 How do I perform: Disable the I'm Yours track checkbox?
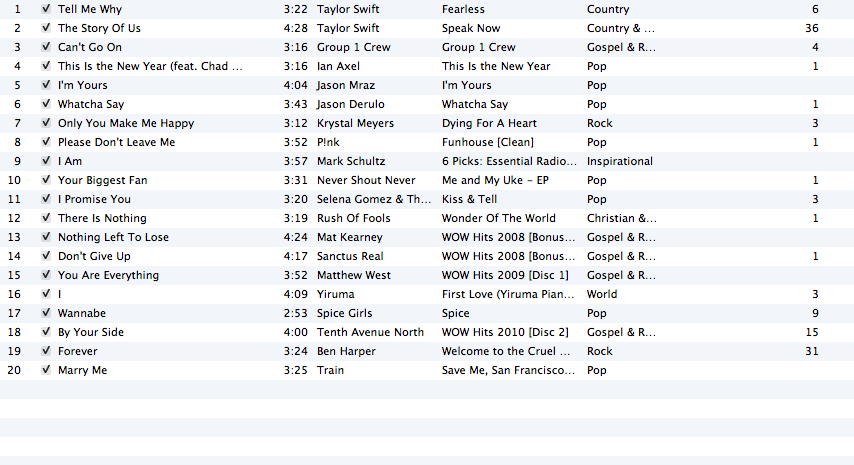pyautogui.click(x=46, y=85)
